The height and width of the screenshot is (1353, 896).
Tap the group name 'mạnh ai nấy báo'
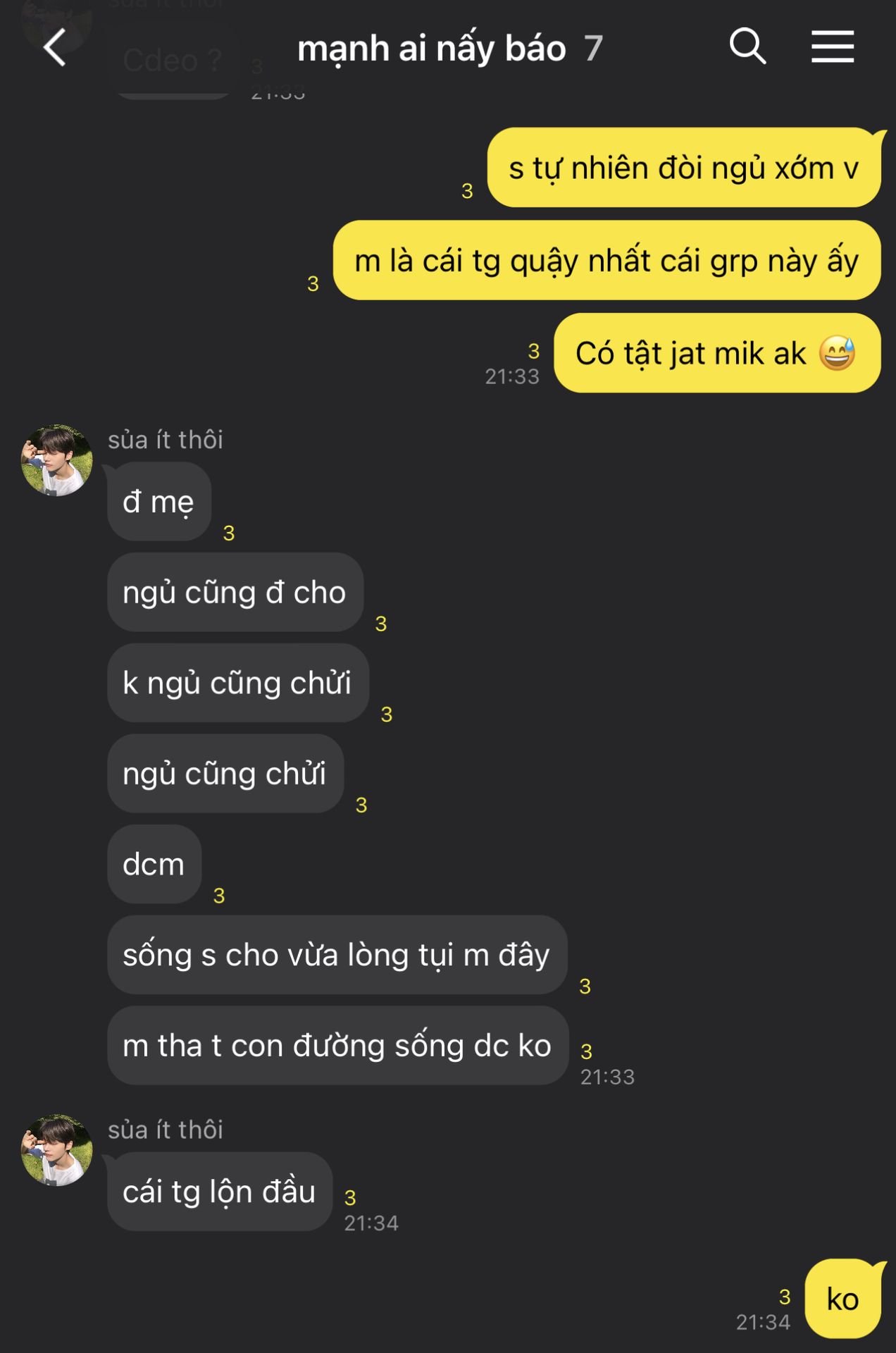[x=432, y=49]
